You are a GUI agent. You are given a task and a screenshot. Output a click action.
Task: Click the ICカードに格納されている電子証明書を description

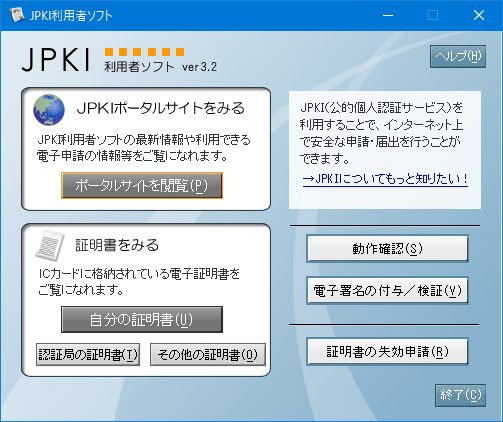[139, 274]
